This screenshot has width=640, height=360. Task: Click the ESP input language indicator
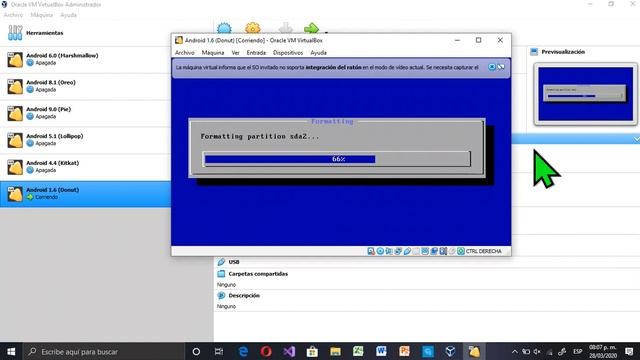(578, 351)
